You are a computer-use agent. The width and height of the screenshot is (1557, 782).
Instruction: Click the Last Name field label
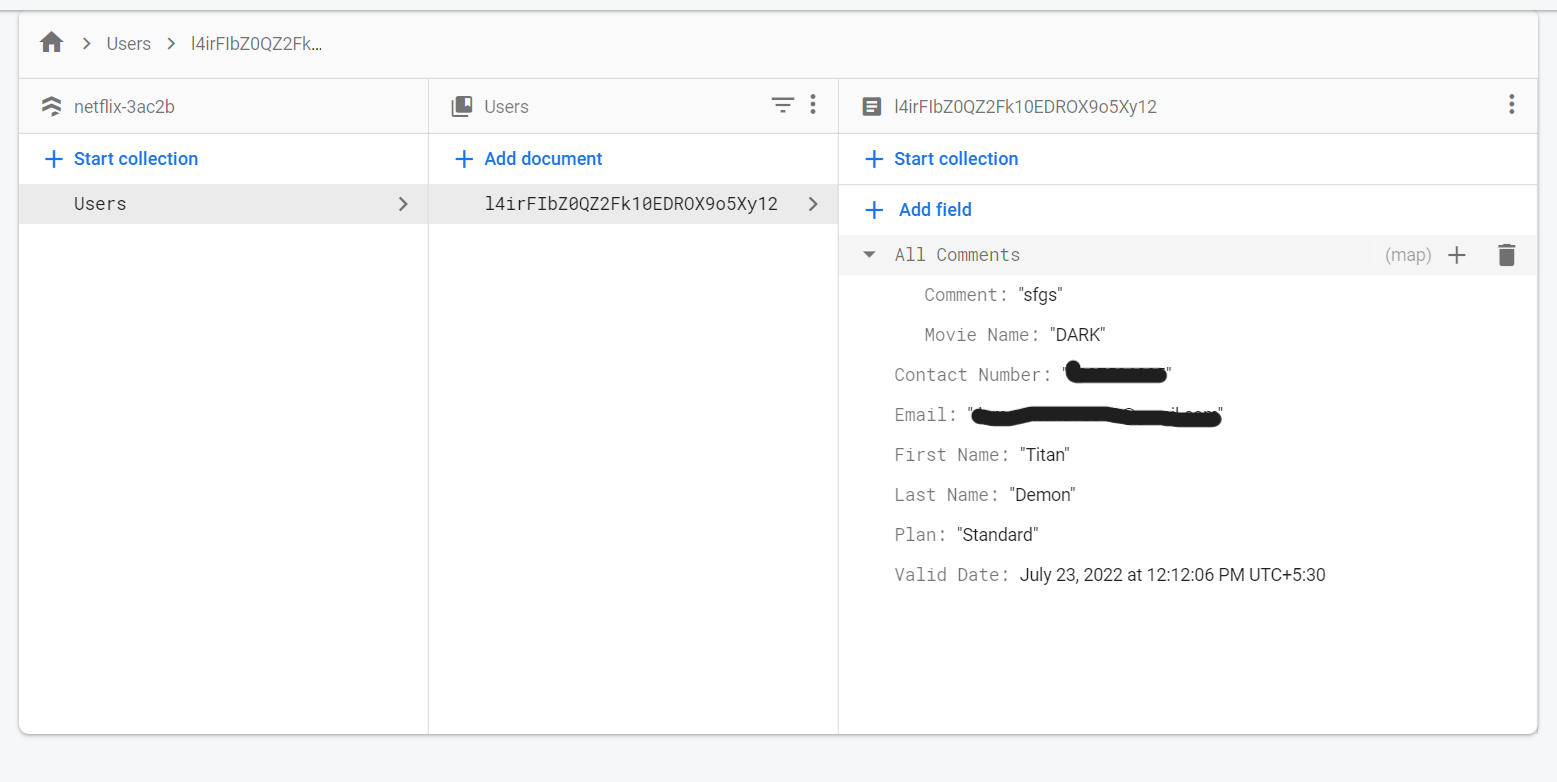tap(947, 495)
